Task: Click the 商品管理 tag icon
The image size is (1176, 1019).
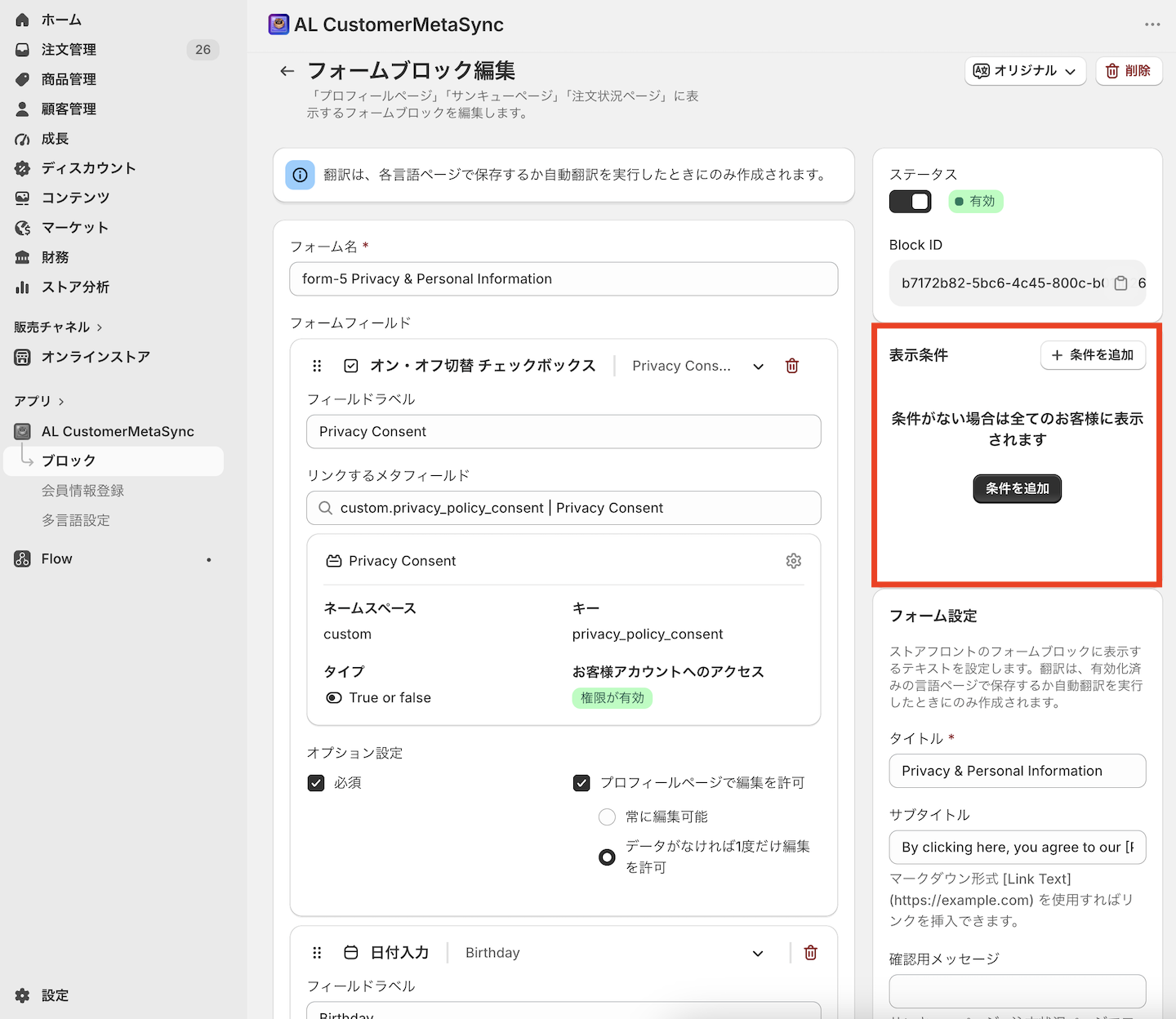Action: coord(22,79)
